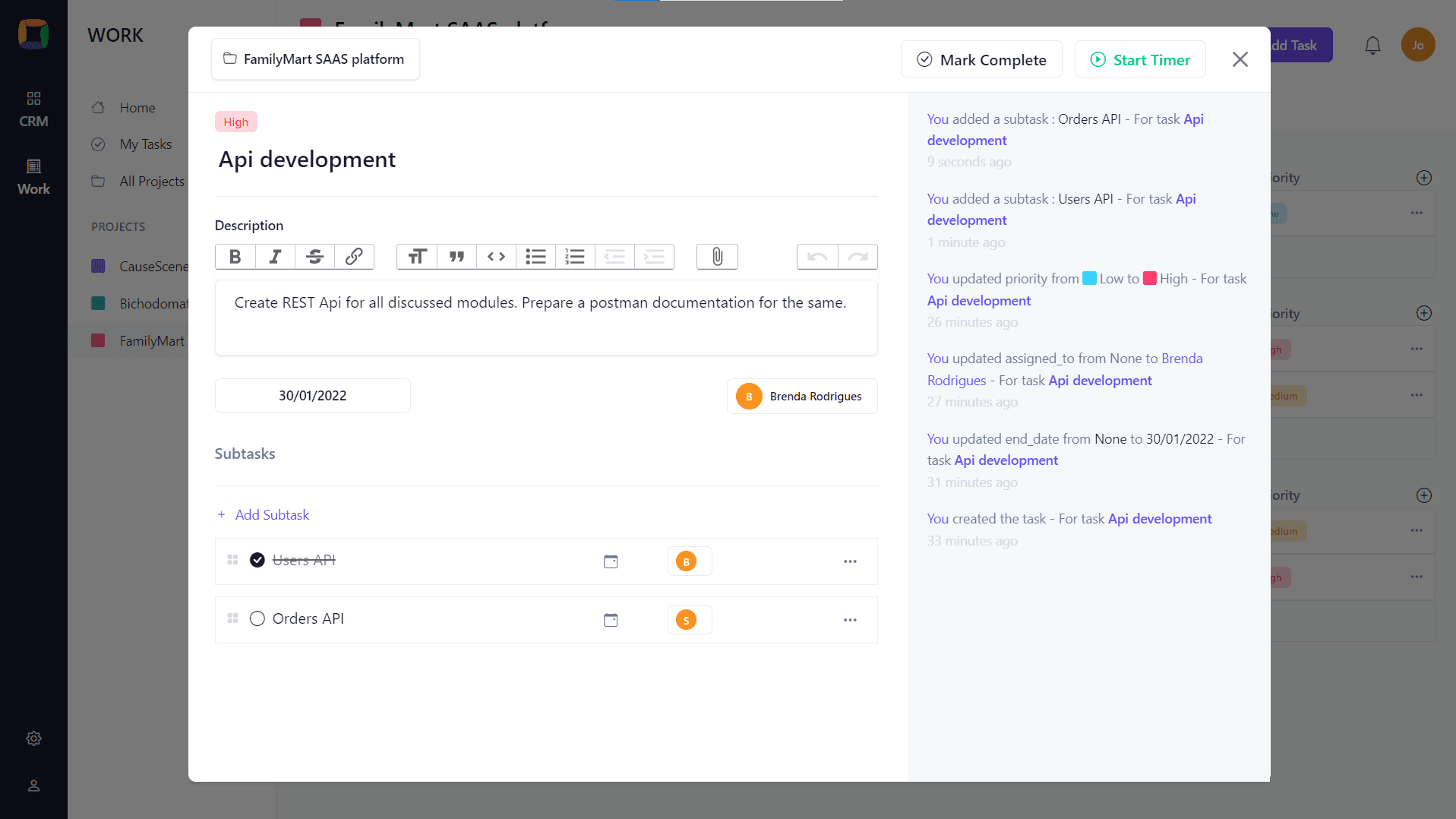Redo description edit
This screenshot has height=819, width=1456.
[x=857, y=257]
